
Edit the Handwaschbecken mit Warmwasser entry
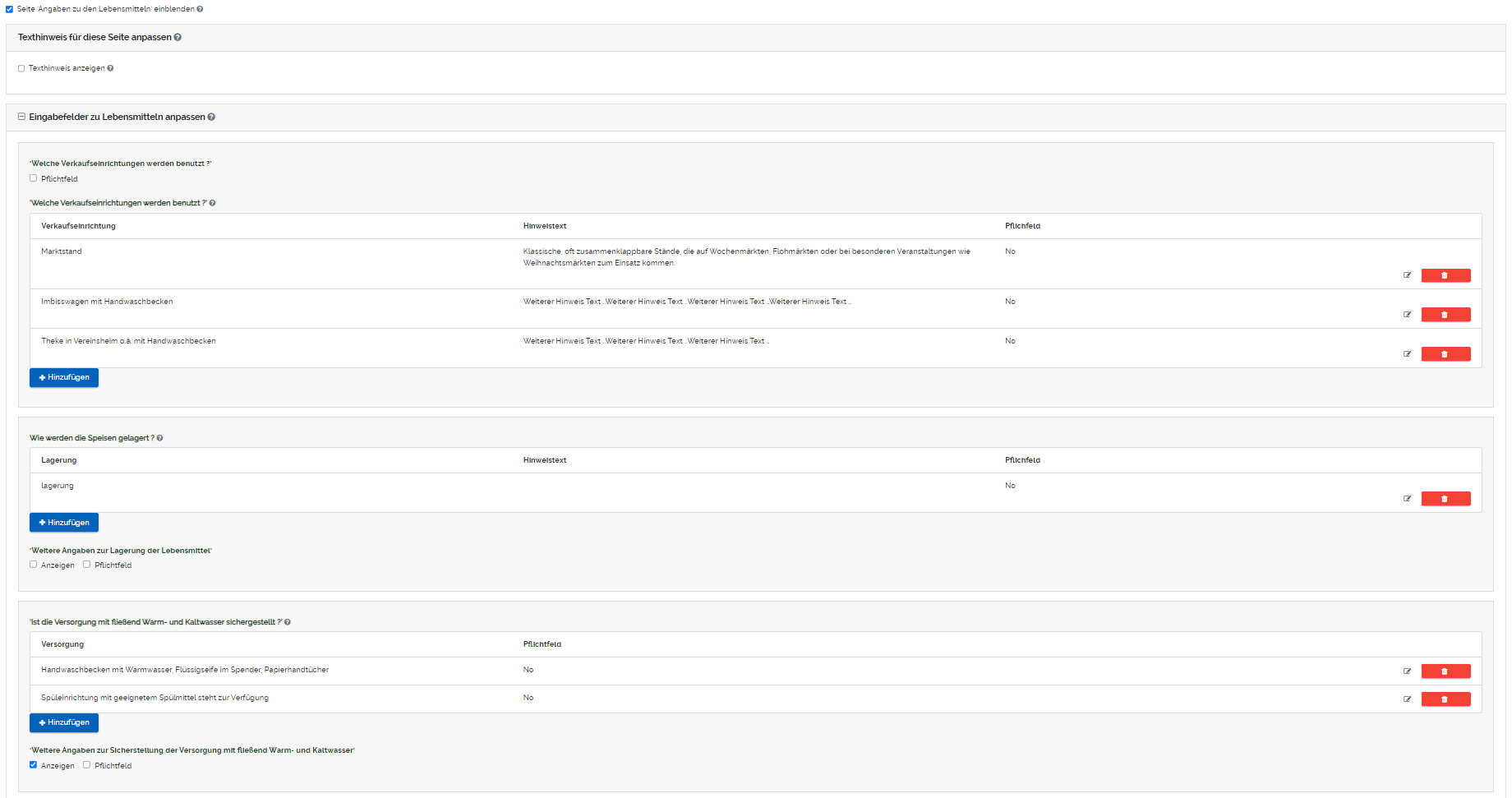coord(1407,671)
